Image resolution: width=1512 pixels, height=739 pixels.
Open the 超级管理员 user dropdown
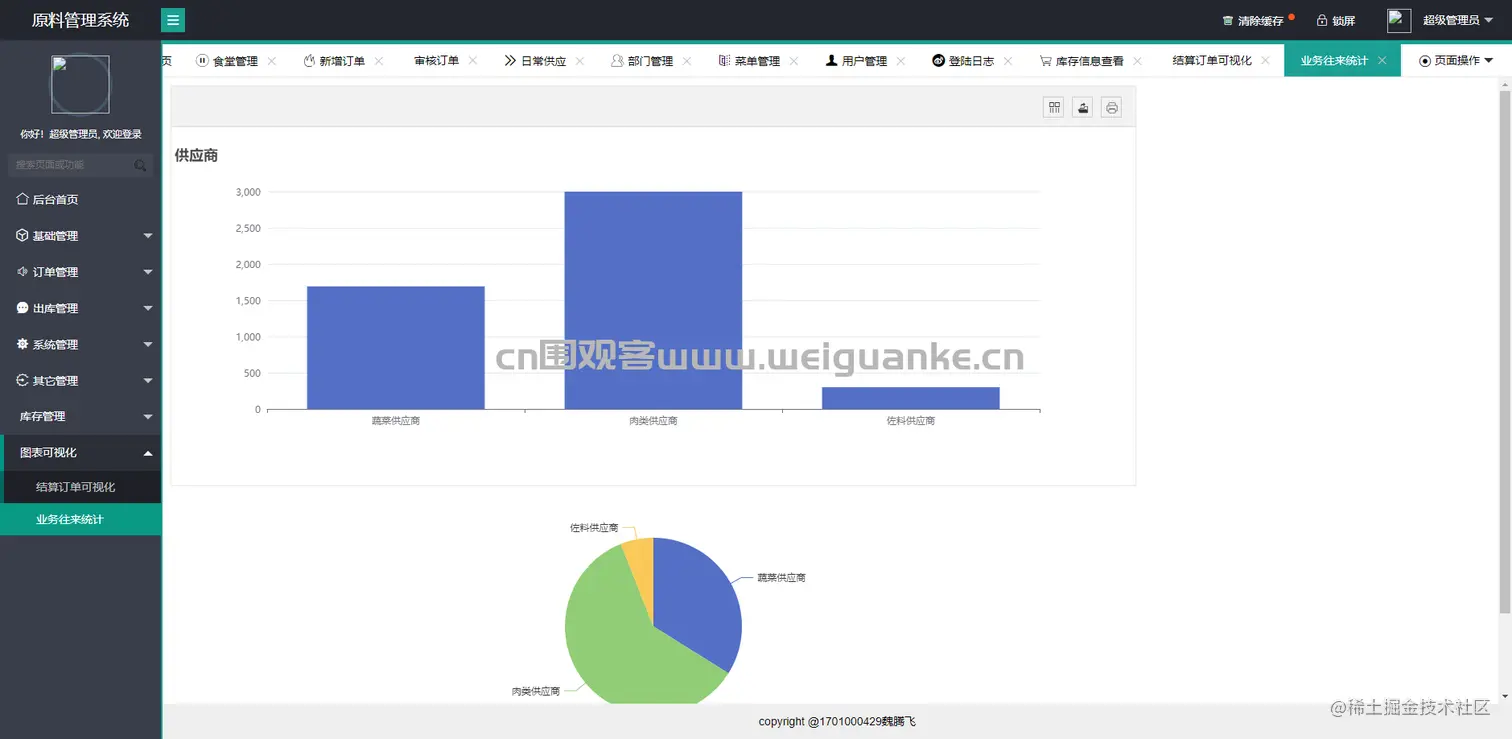[1458, 21]
